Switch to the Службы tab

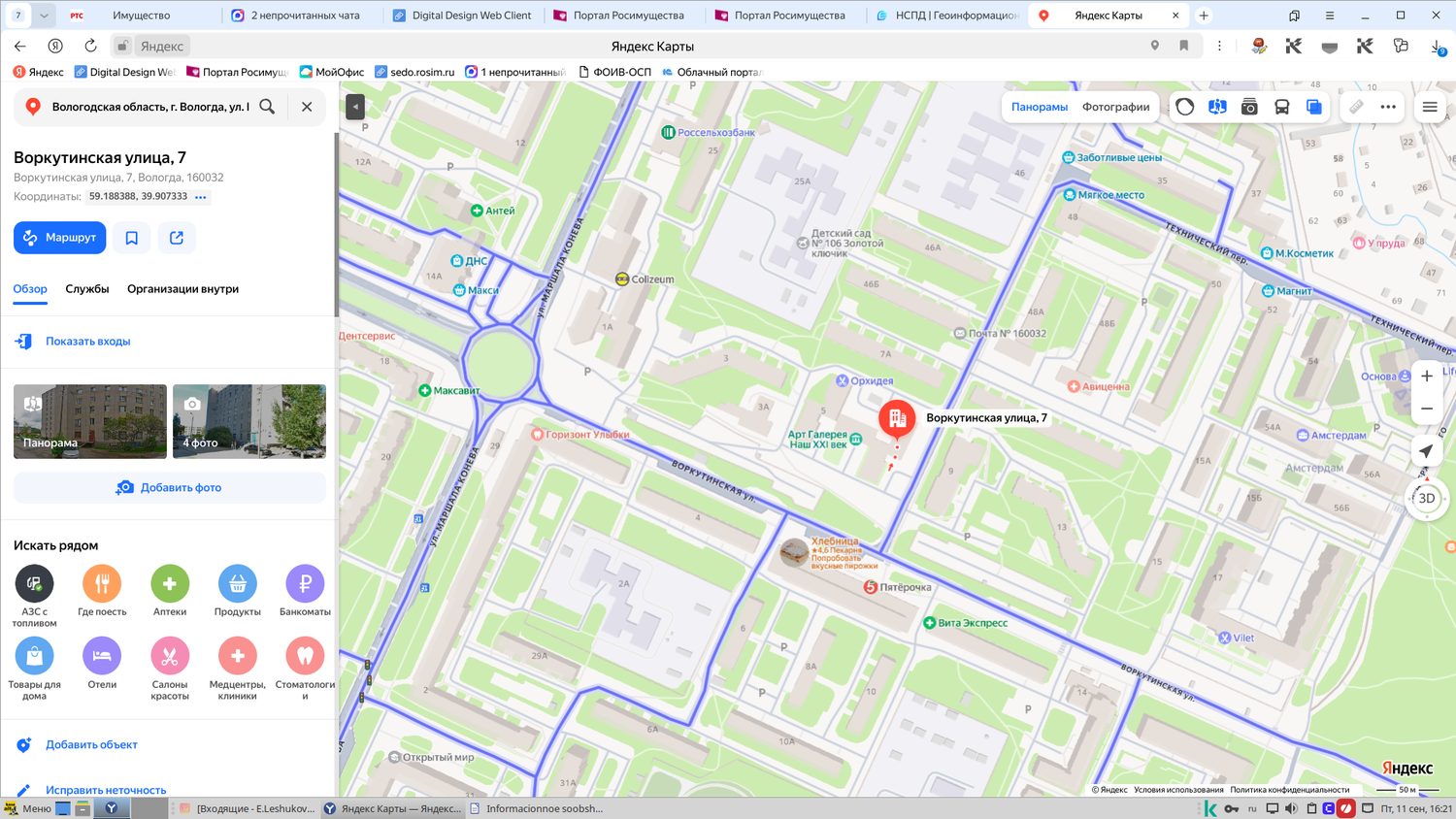(87, 289)
